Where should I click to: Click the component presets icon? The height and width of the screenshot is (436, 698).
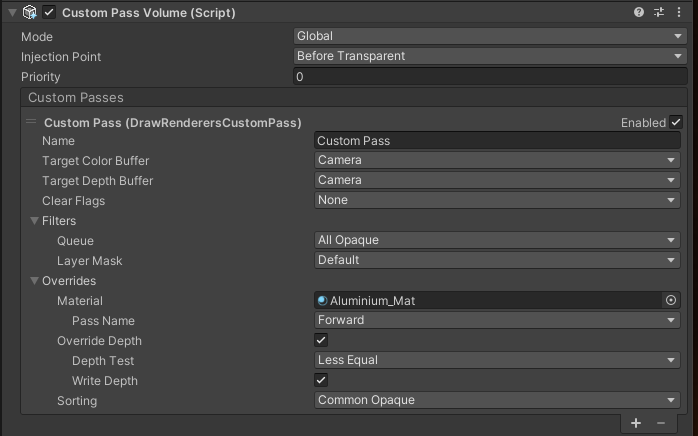coord(659,13)
